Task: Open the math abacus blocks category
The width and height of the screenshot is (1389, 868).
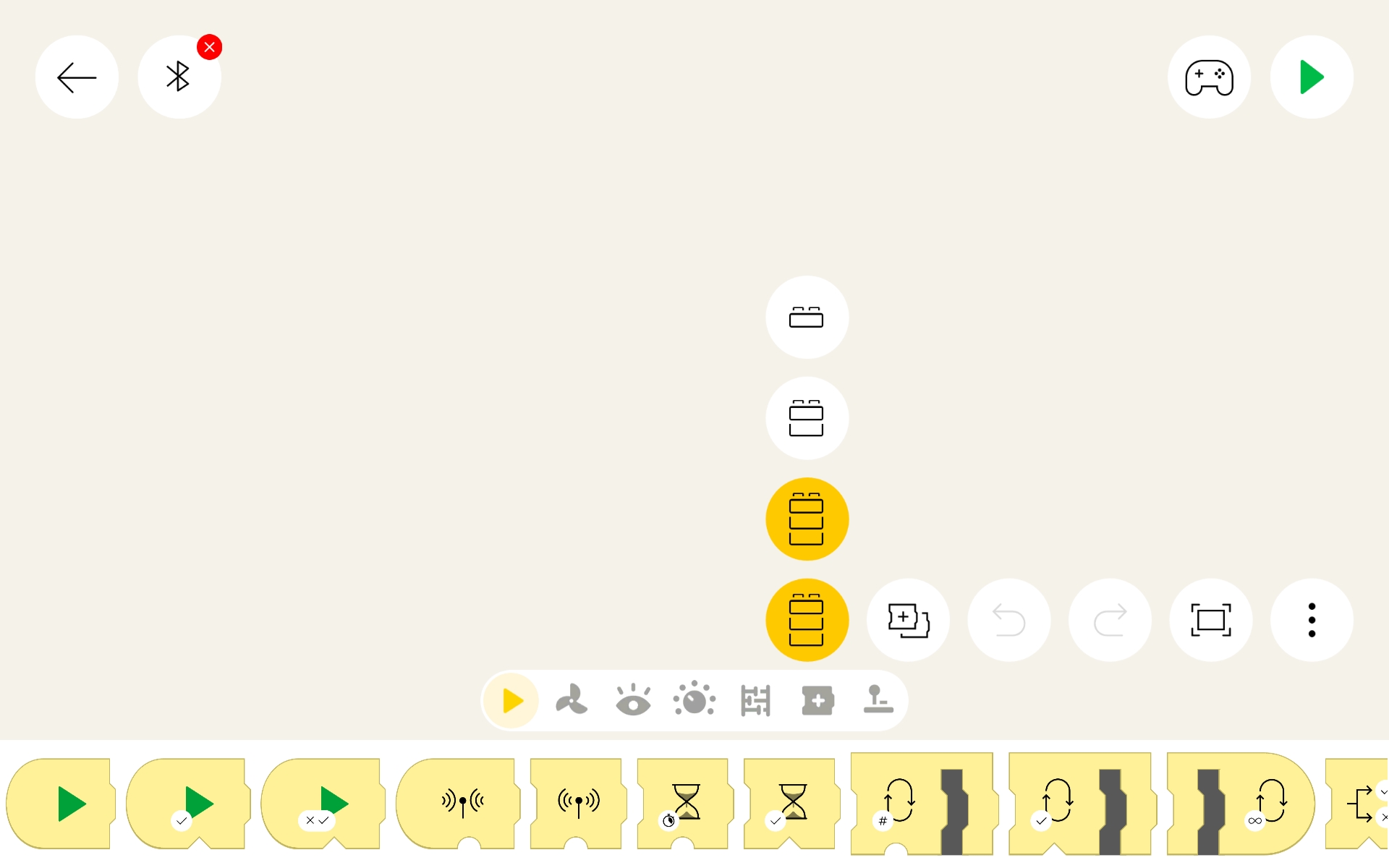Action: (x=756, y=700)
